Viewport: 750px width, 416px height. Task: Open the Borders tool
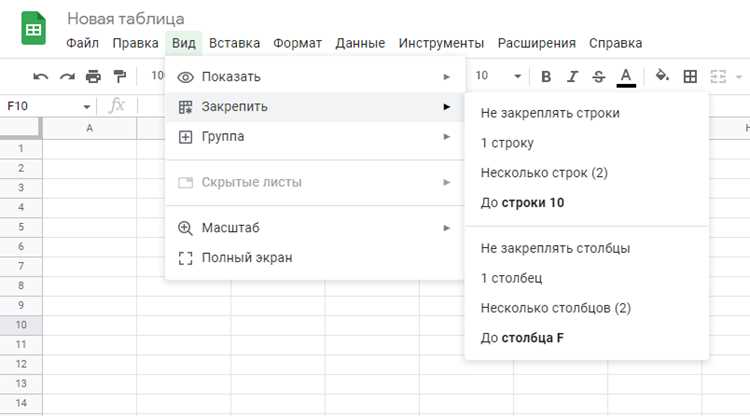coord(690,77)
